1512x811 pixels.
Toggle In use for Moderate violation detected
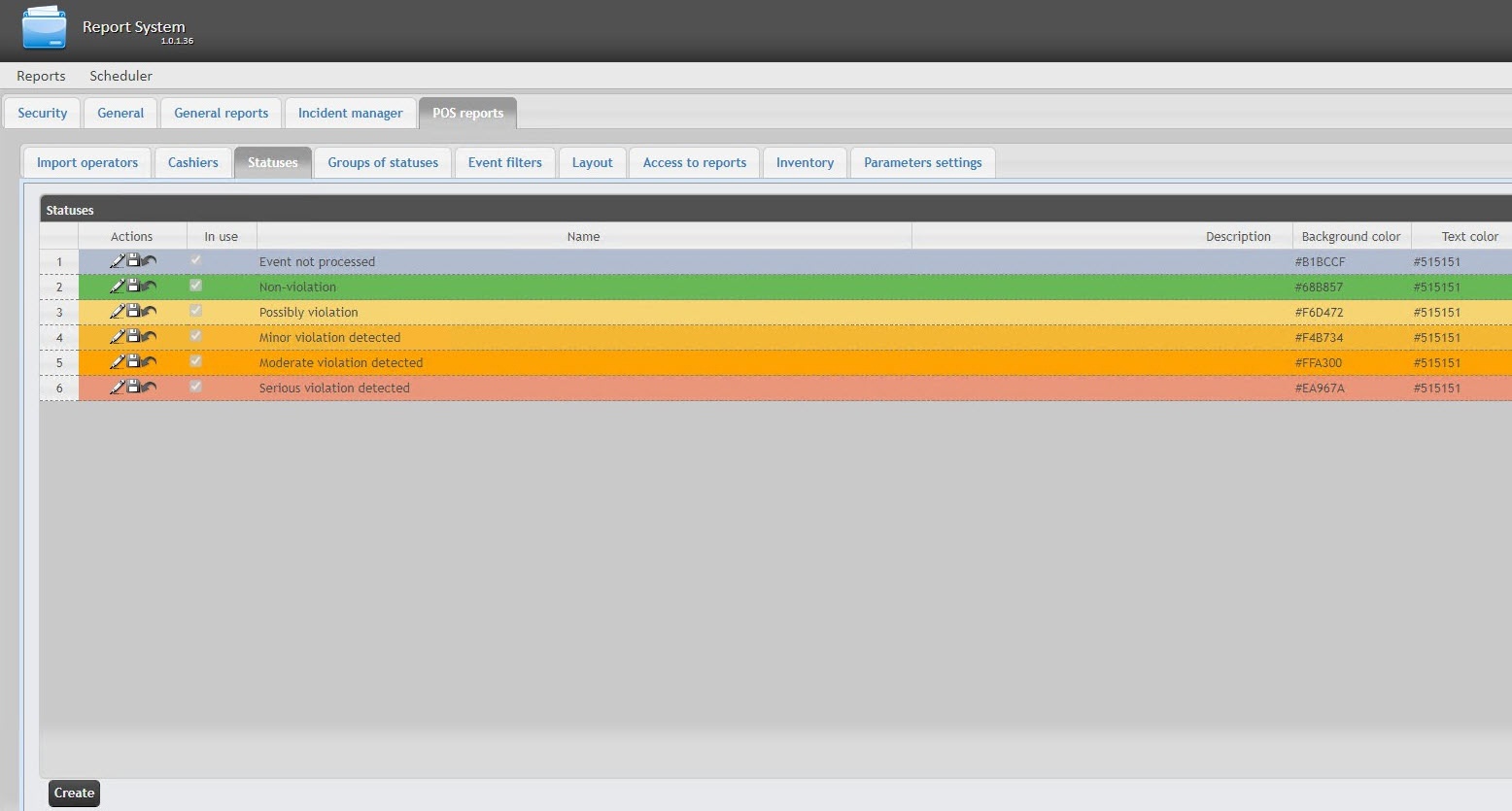point(195,361)
